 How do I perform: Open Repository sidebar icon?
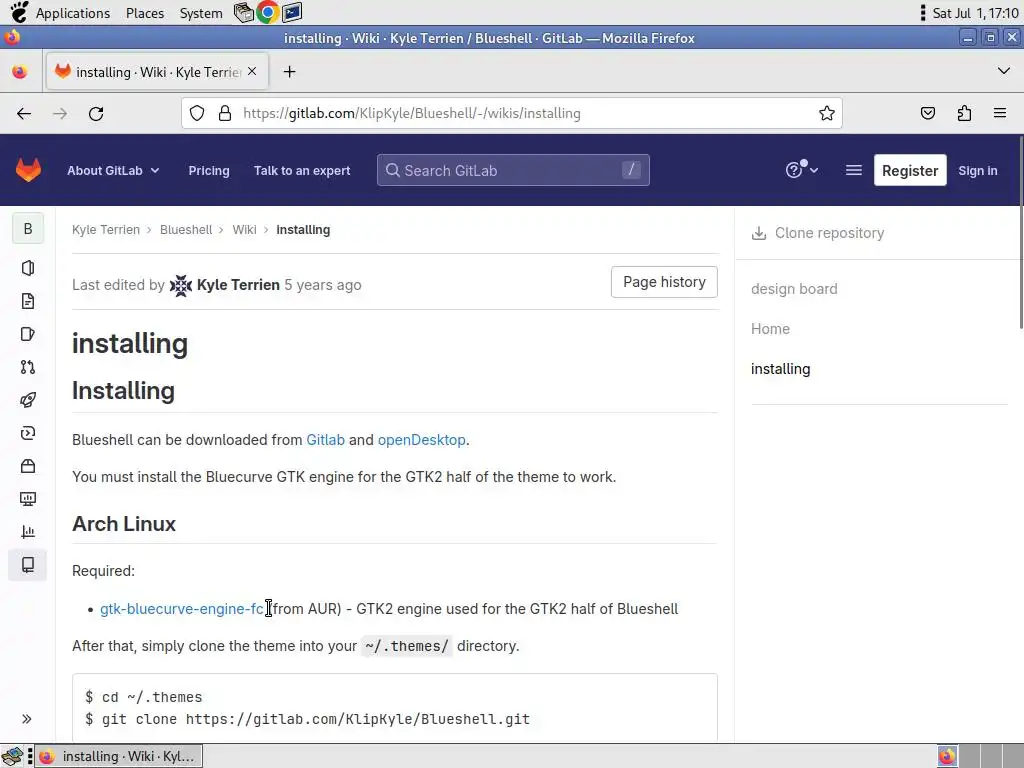(28, 301)
